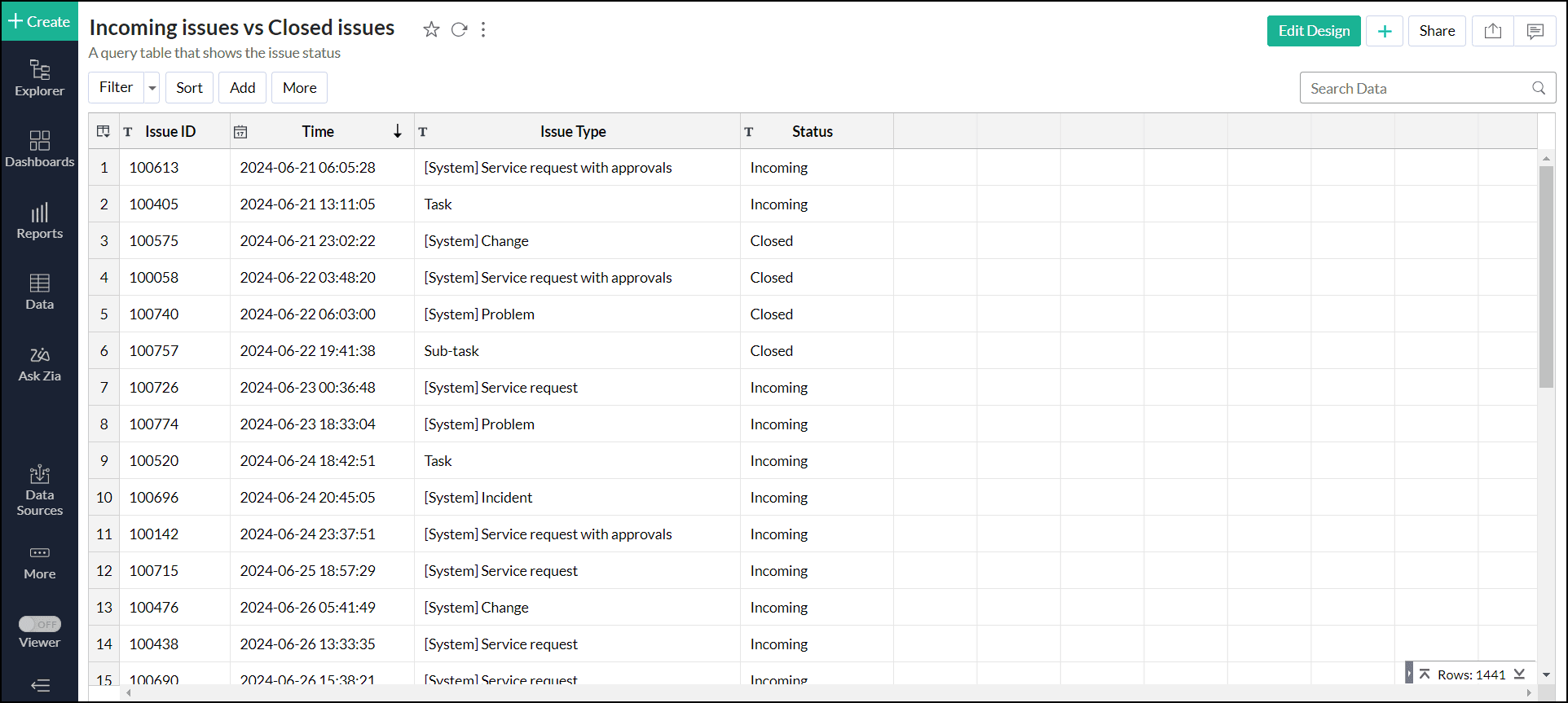Click the Share button
Image resolution: width=1568 pixels, height=703 pixels.
point(1436,31)
